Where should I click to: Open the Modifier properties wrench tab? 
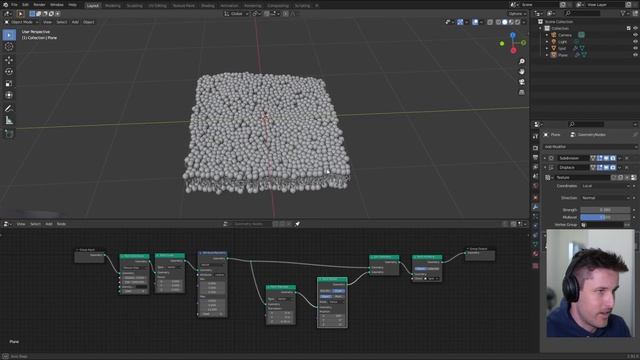click(535, 207)
